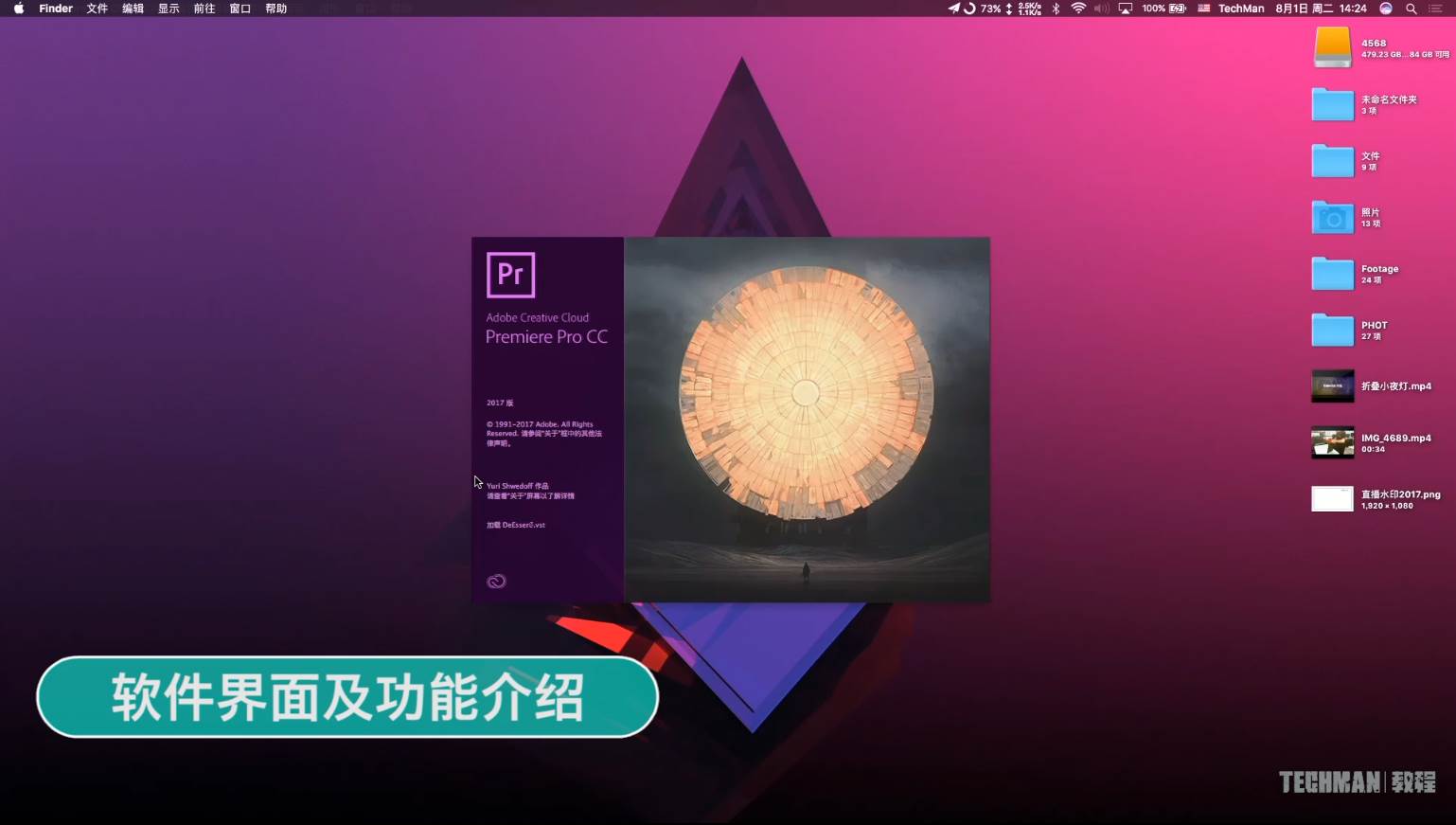Click the Pr logo on splash screen
Image resolution: width=1456 pixels, height=825 pixels.
[x=510, y=275]
